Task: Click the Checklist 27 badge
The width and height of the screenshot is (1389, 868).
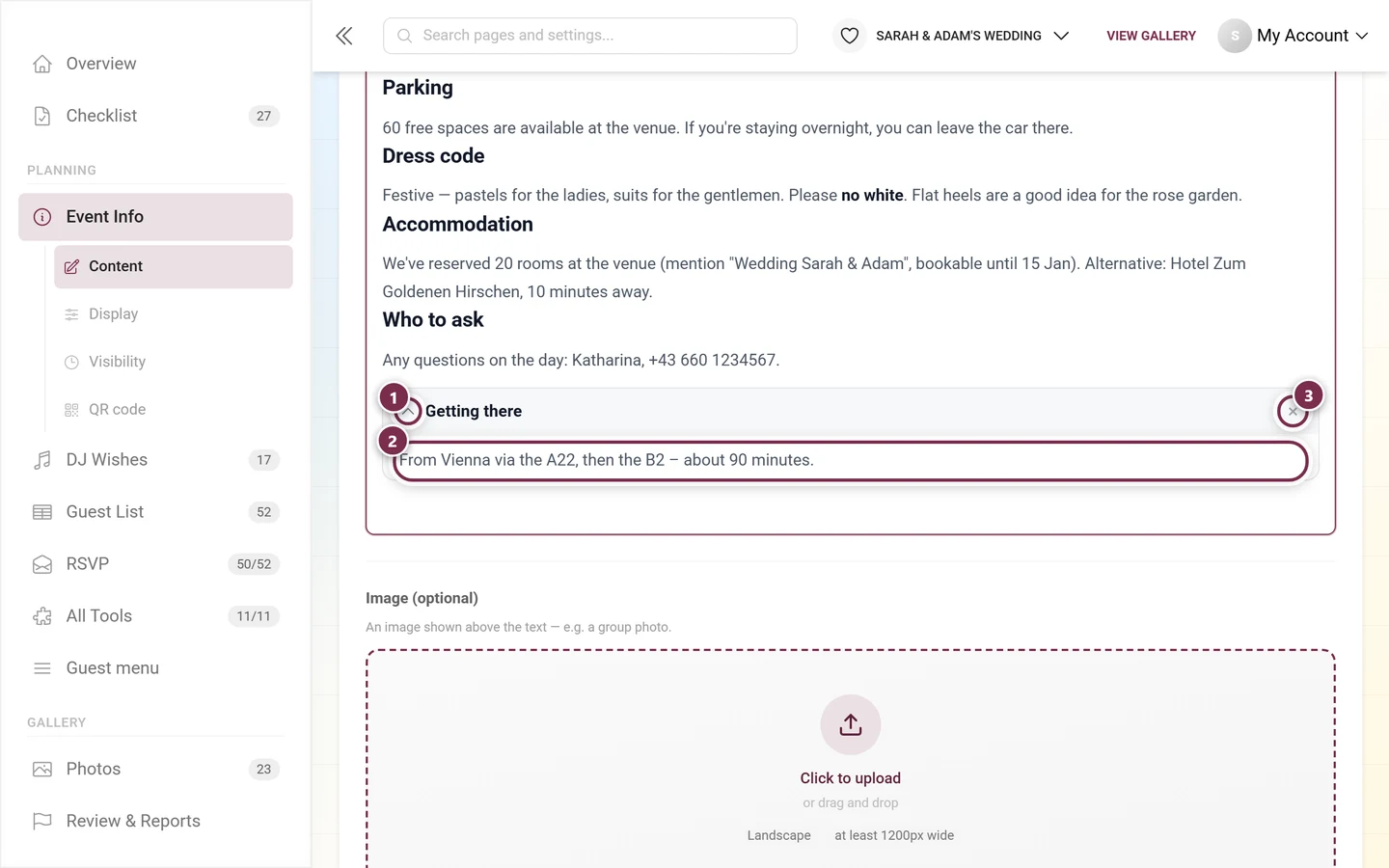Action: pyautogui.click(x=264, y=116)
